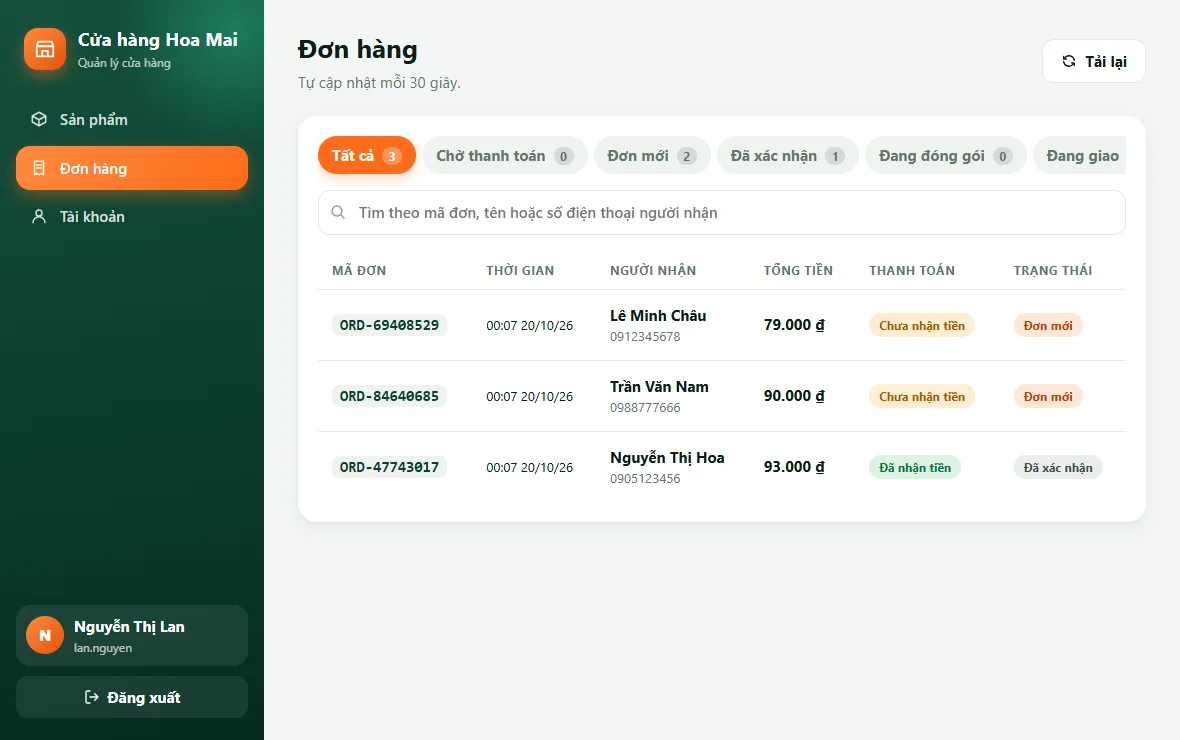Click the refresh arrows icon in Tải lại

coord(1069,61)
